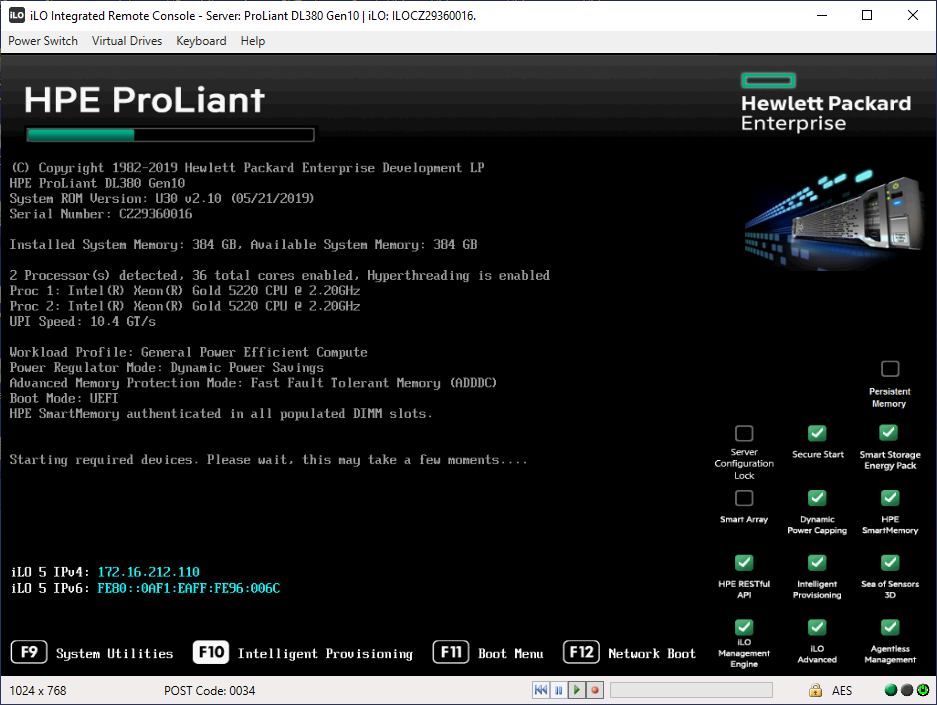The width and height of the screenshot is (937, 705).
Task: Click the iLO IPv4 address 172.16.212.110
Action: pyautogui.click(x=149, y=572)
